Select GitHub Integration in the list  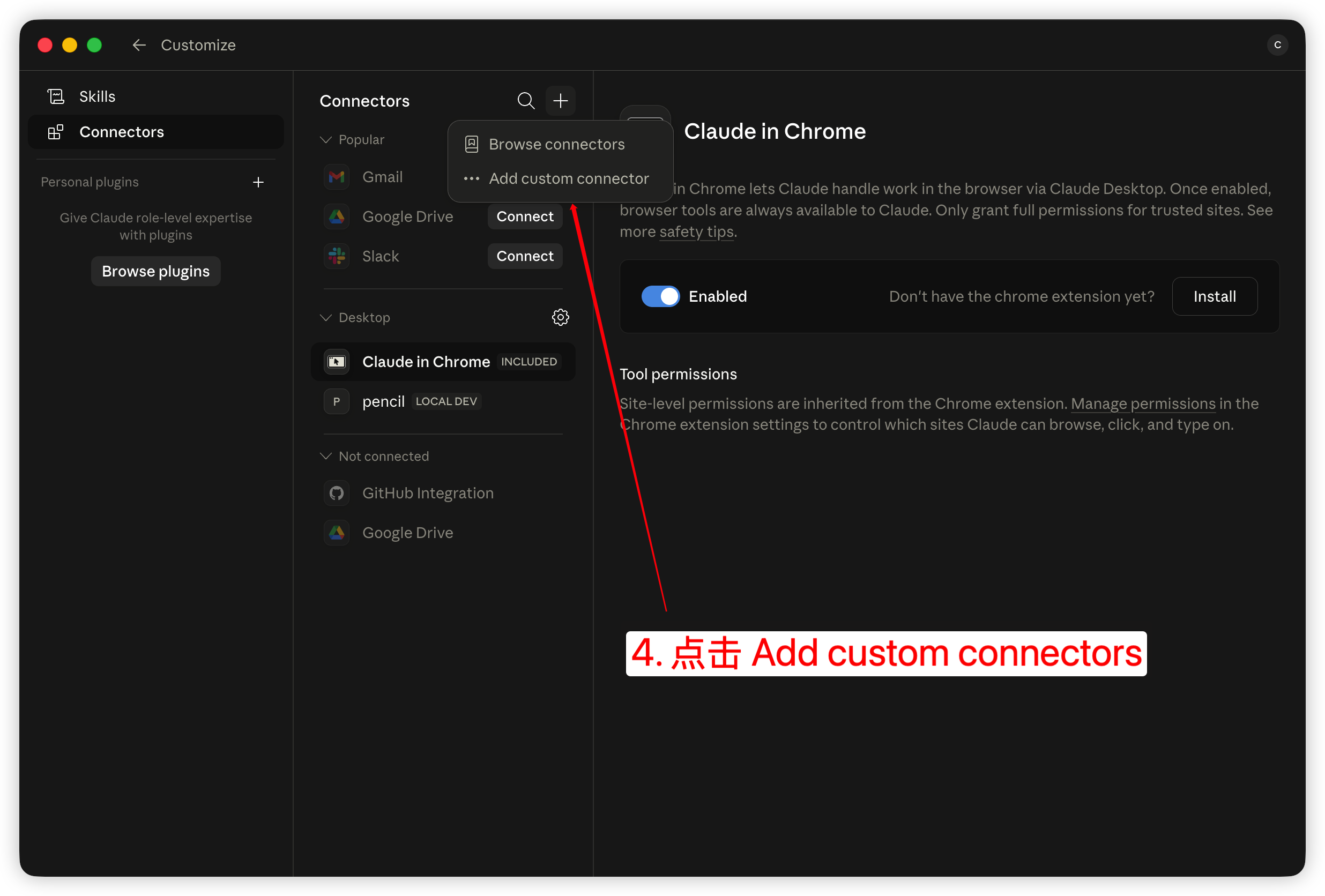click(443, 493)
